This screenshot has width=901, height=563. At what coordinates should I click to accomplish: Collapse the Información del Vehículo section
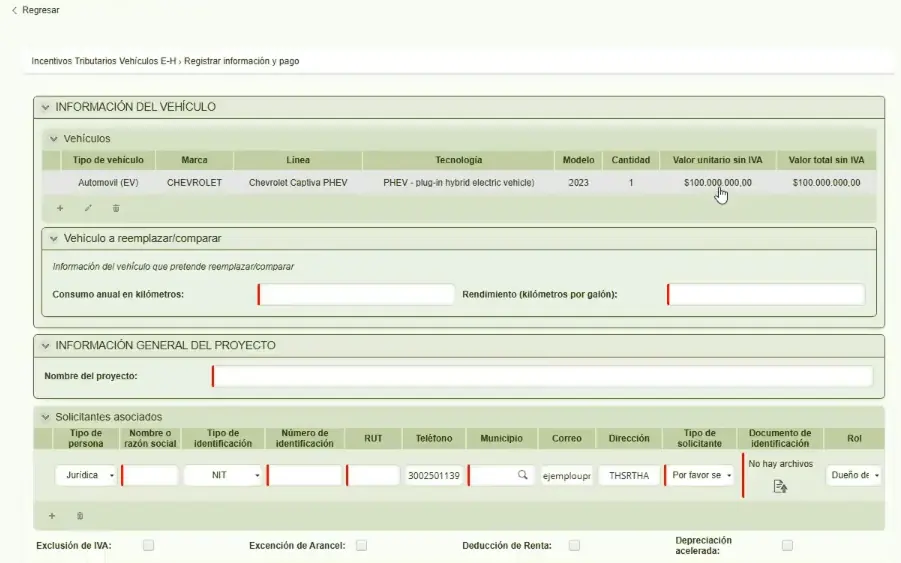point(45,107)
